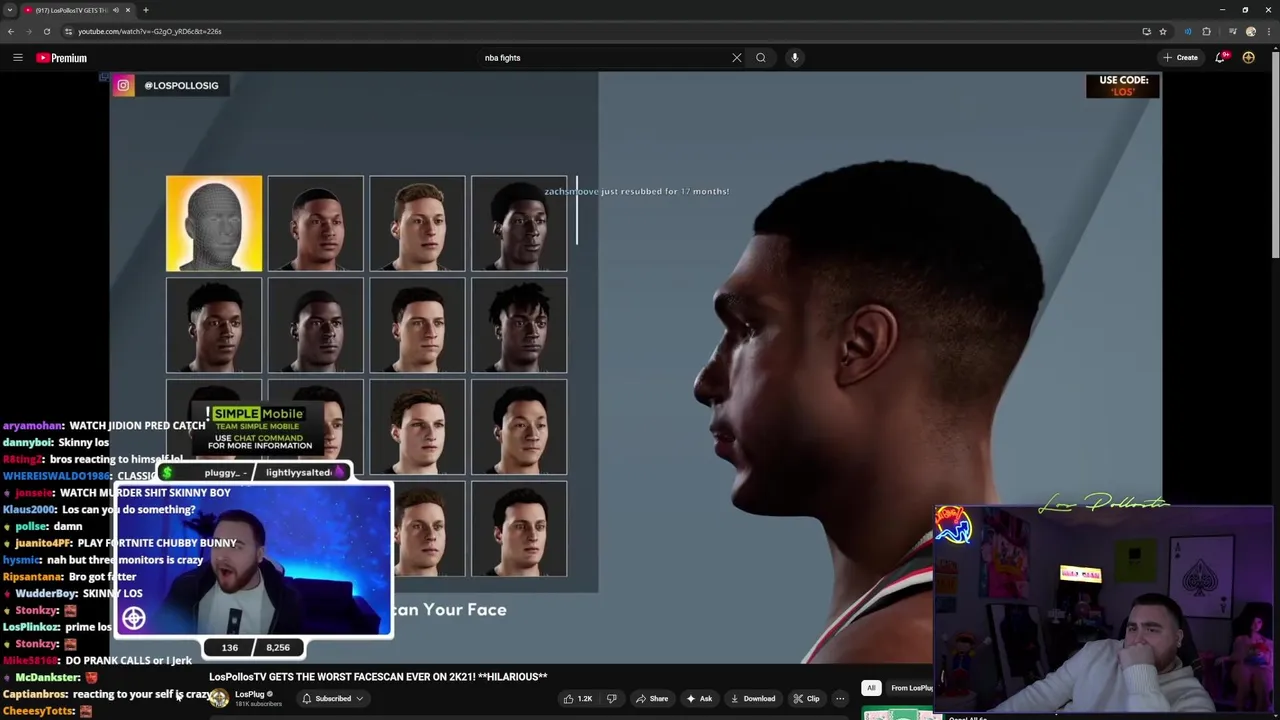
Task: Reload the page in the browser
Action: tap(46, 31)
